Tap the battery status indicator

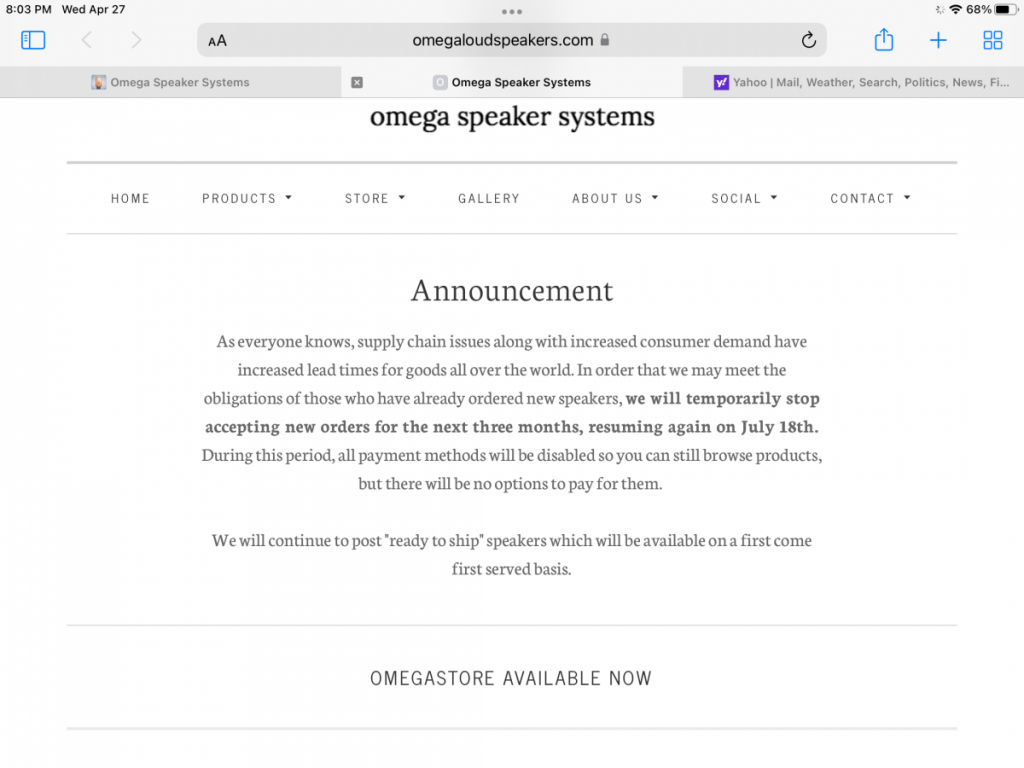click(1006, 10)
